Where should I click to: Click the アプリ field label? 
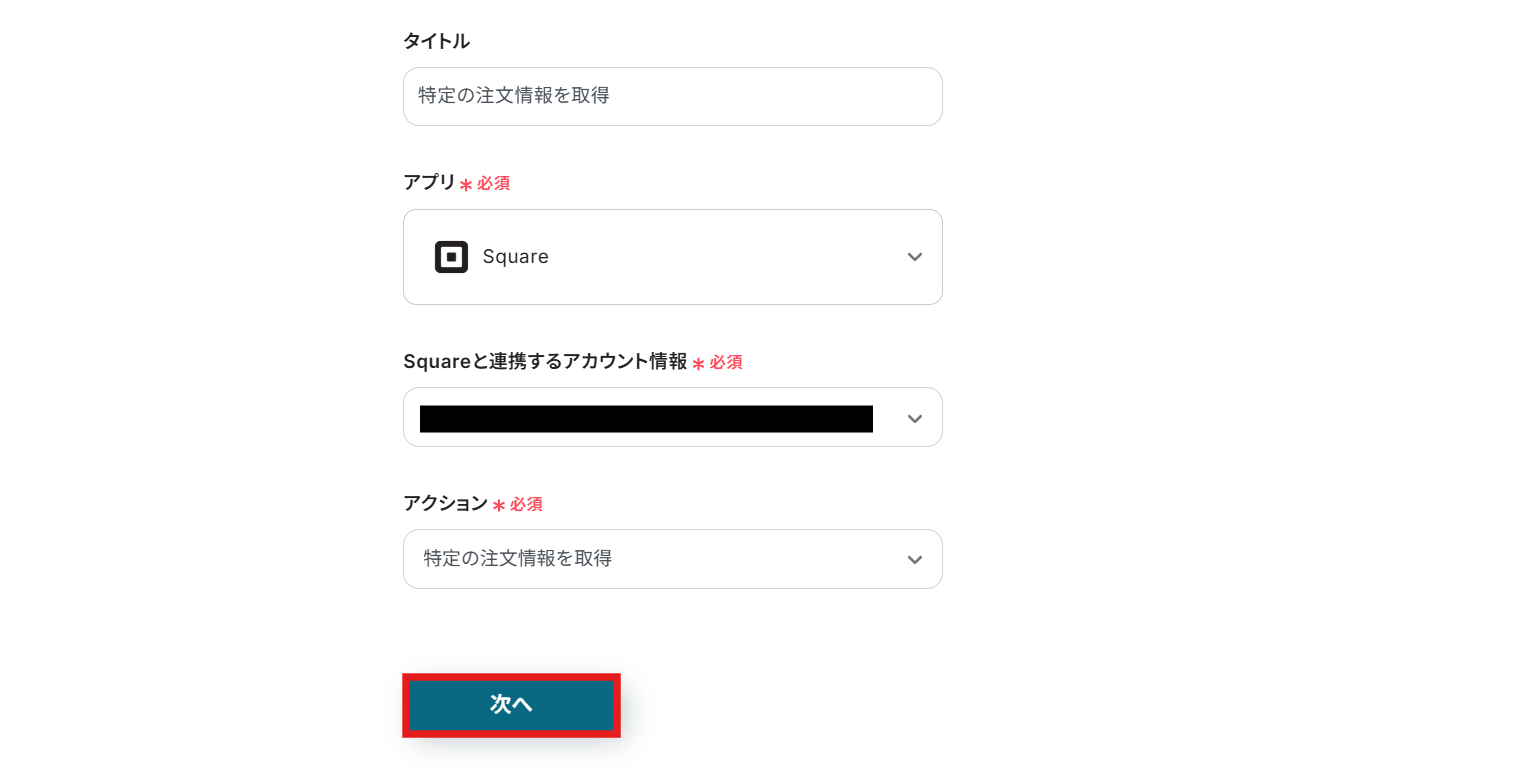[x=429, y=182]
